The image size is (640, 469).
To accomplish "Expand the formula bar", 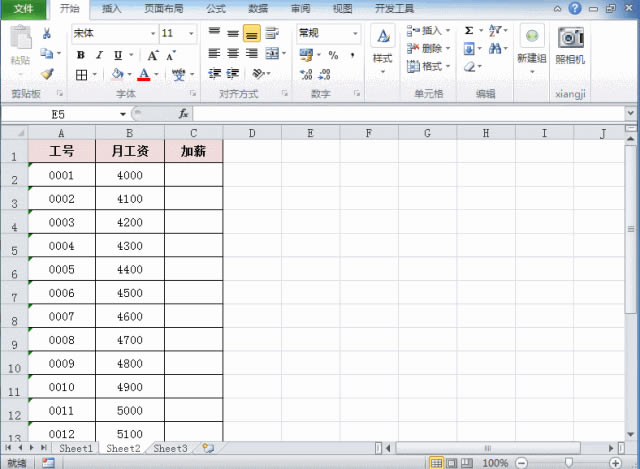I will pos(630,113).
